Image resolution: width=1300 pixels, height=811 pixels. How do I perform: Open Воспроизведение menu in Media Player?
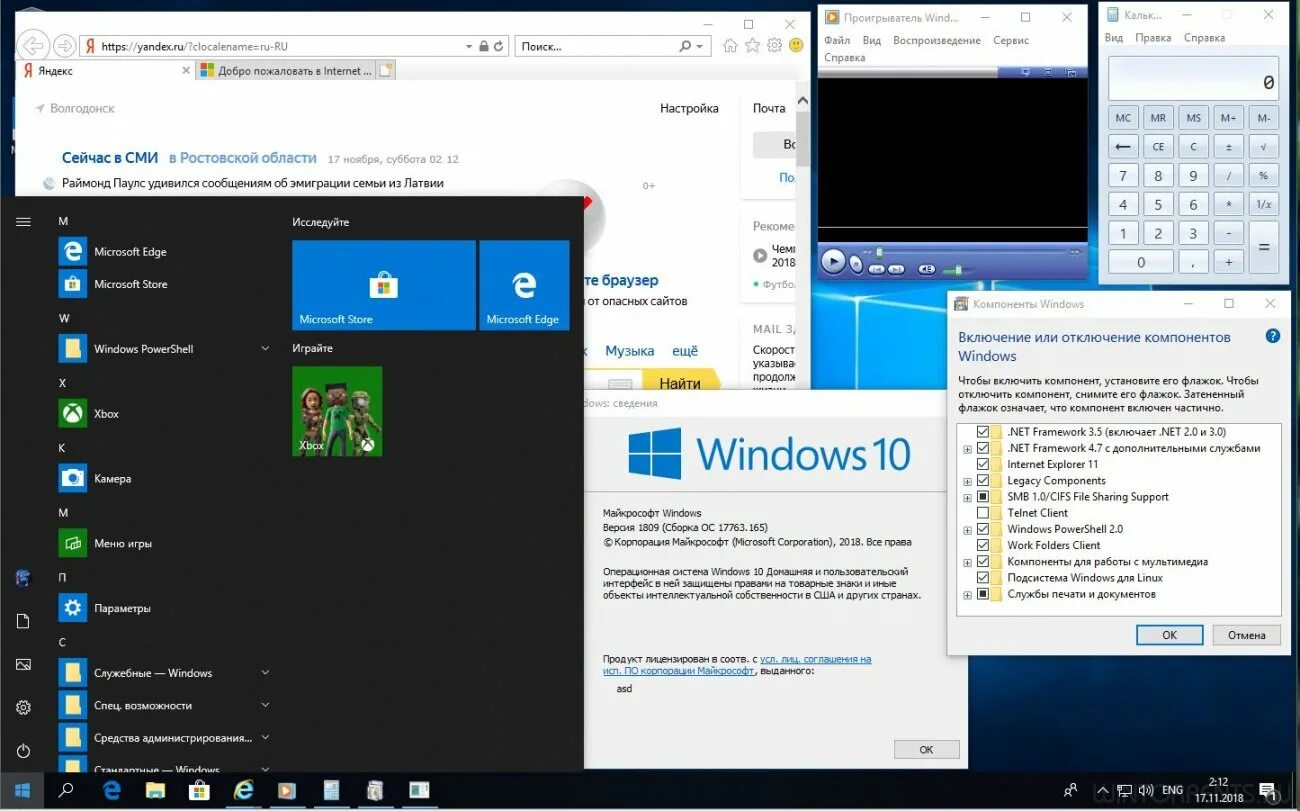[936, 41]
